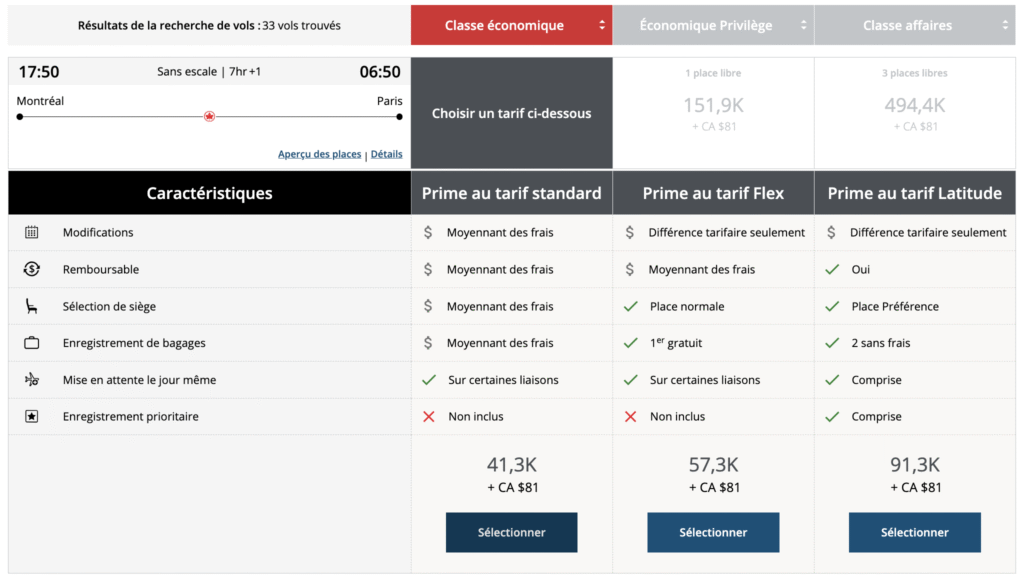
Task: Select the 57,3K Flex fare
Action: tap(713, 532)
